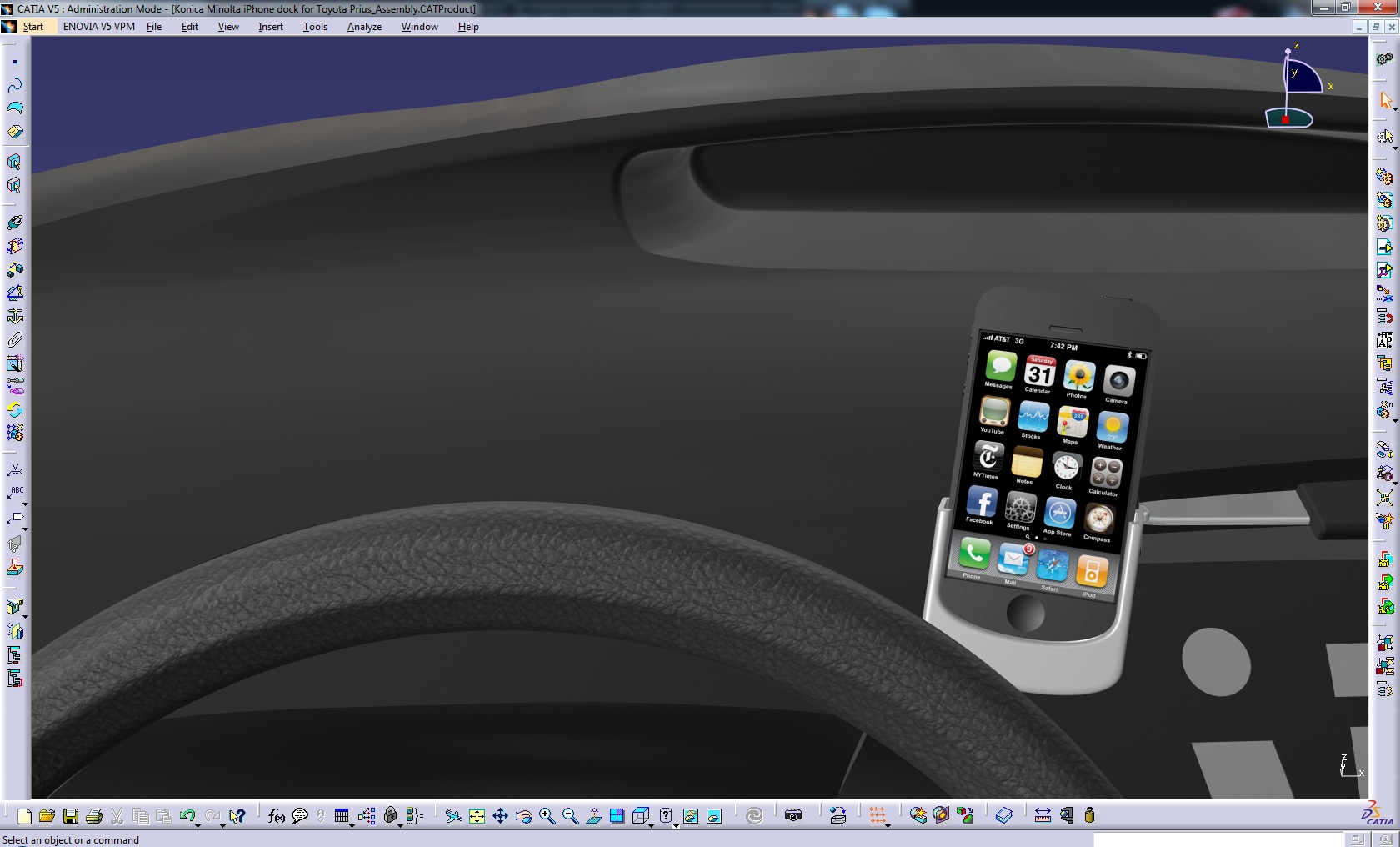This screenshot has width=1400, height=847.
Task: Toggle the padlock icon in bottom toolbar
Action: (x=390, y=816)
